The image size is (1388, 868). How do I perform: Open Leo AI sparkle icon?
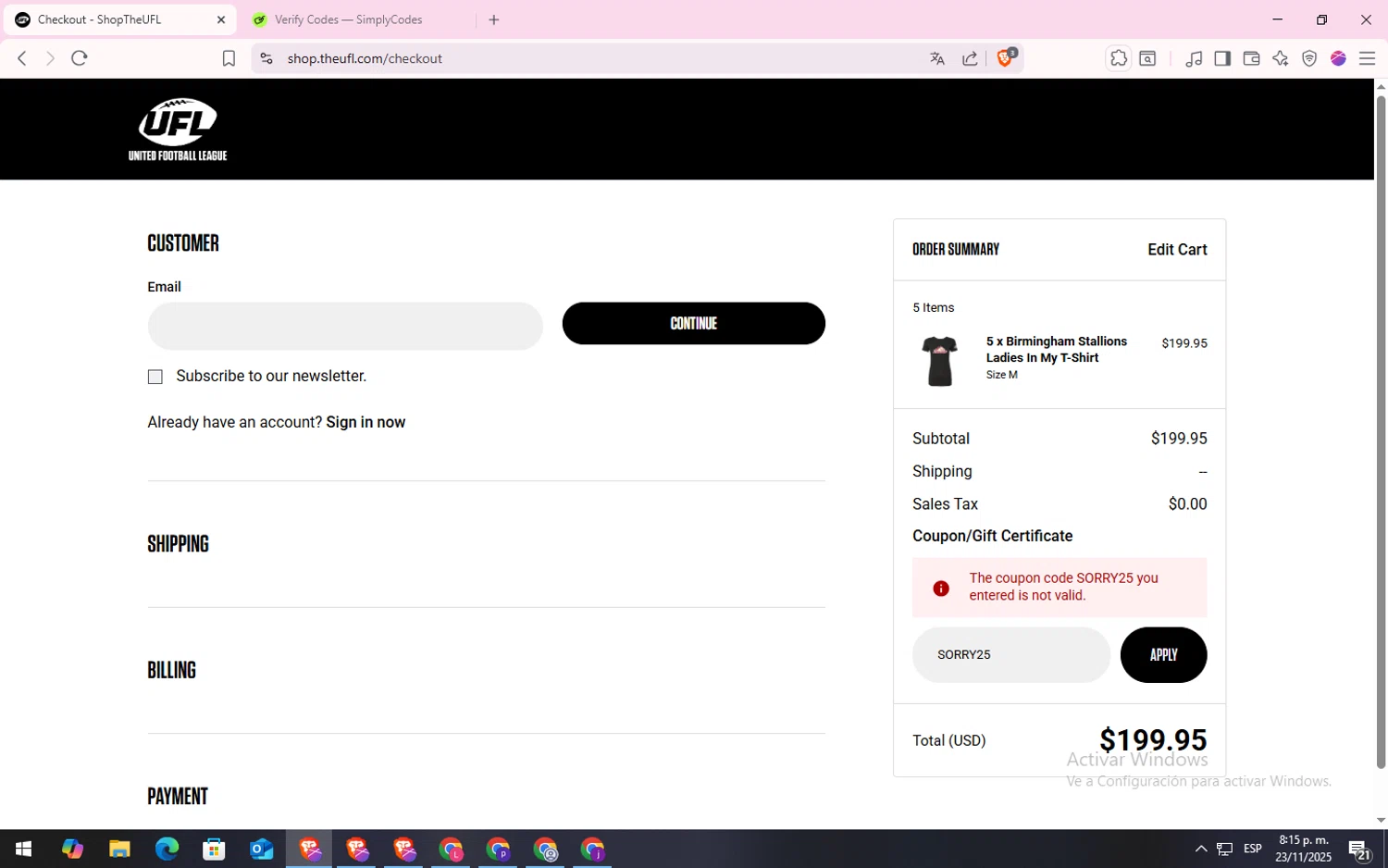(x=1281, y=58)
